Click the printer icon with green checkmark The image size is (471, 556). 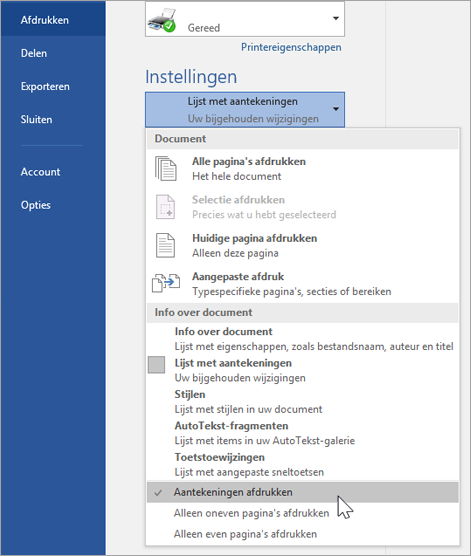[x=162, y=21]
